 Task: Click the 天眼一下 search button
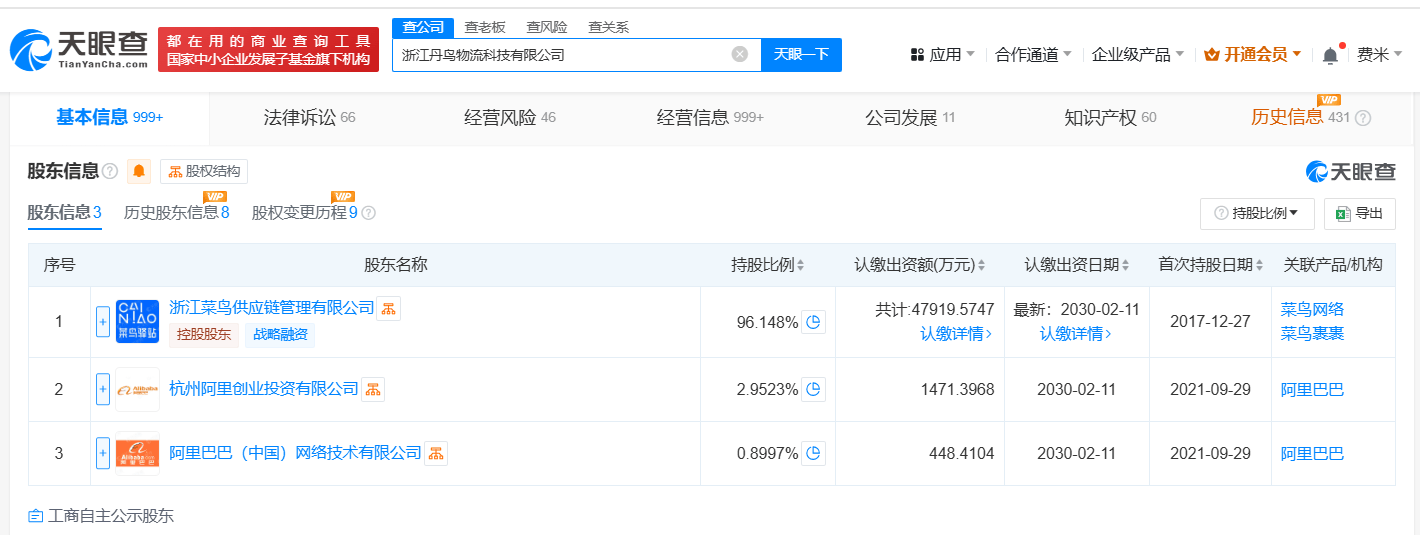(x=801, y=55)
